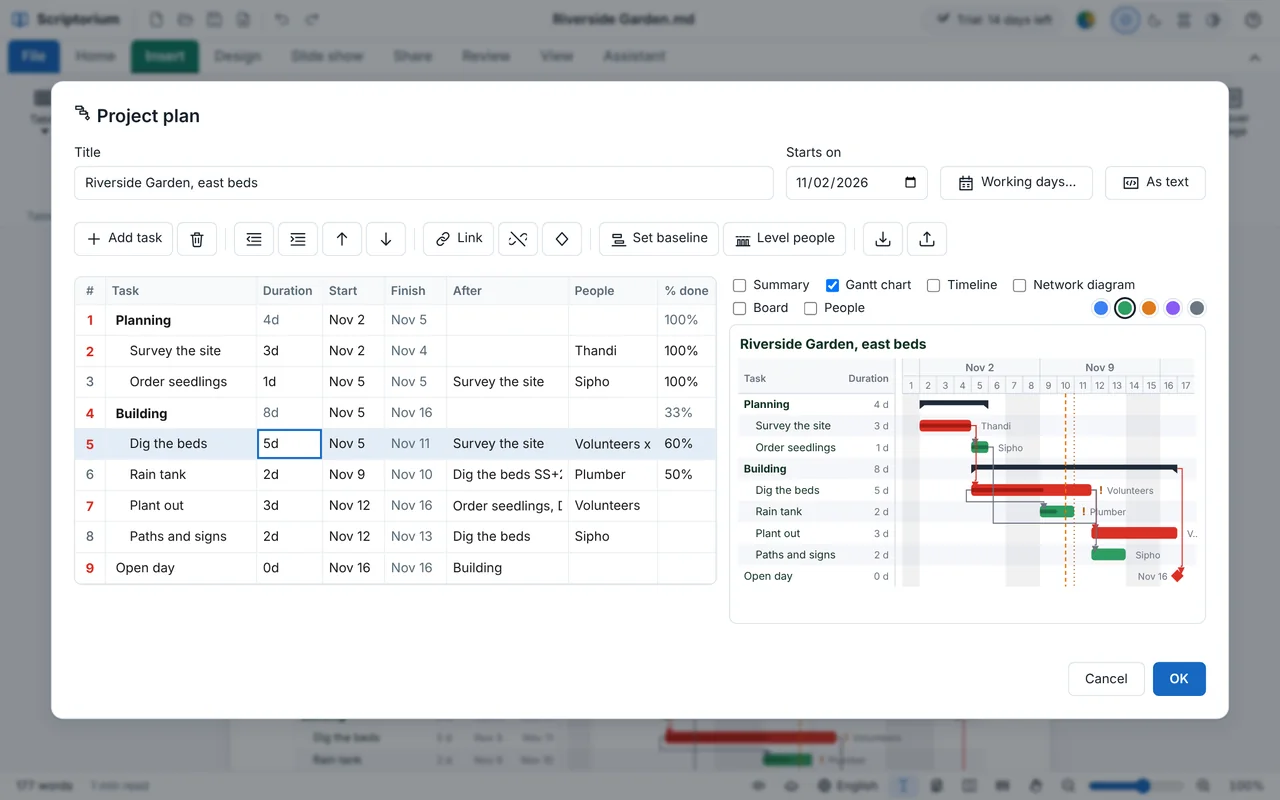The image size is (1280, 800).
Task: Choose the blue color swatch
Action: [1101, 308]
